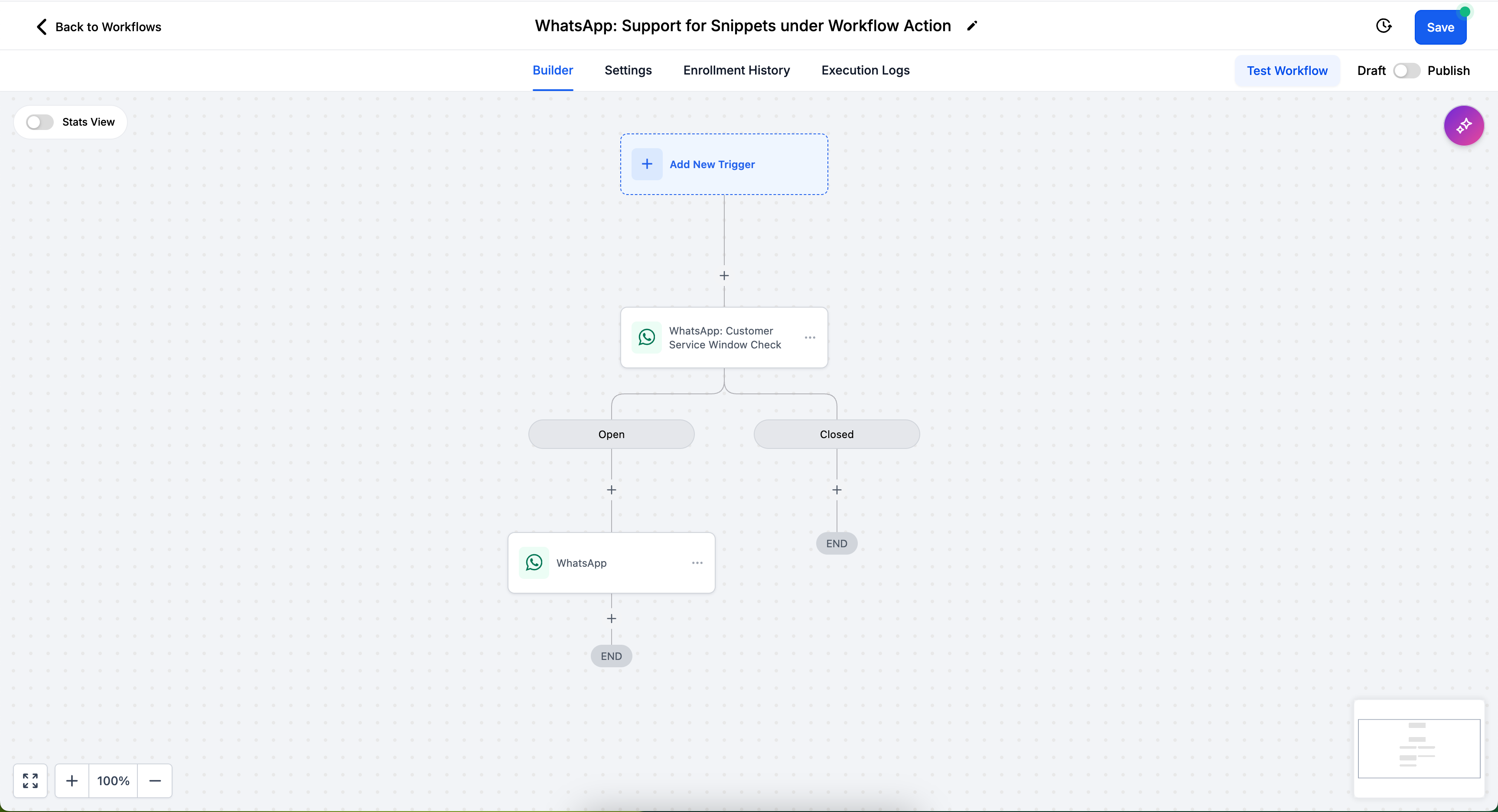
Task: Click WhatsApp icon on WhatsApp action node
Action: 534,563
